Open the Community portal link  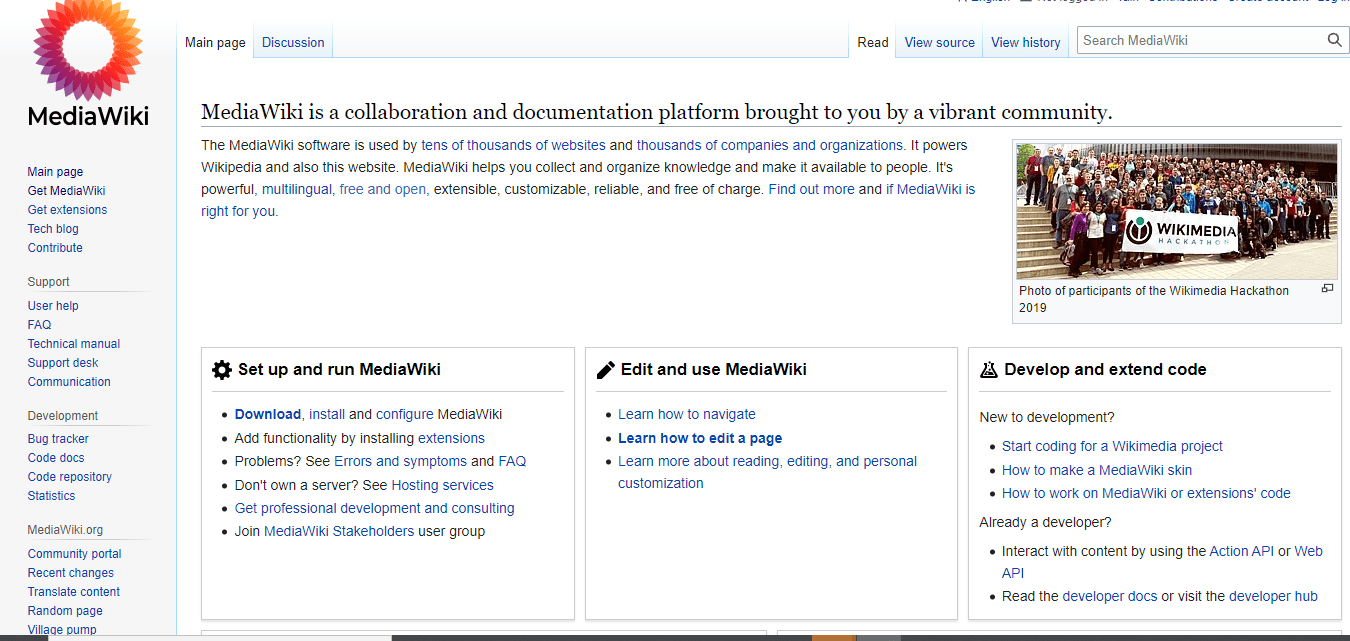tap(75, 554)
